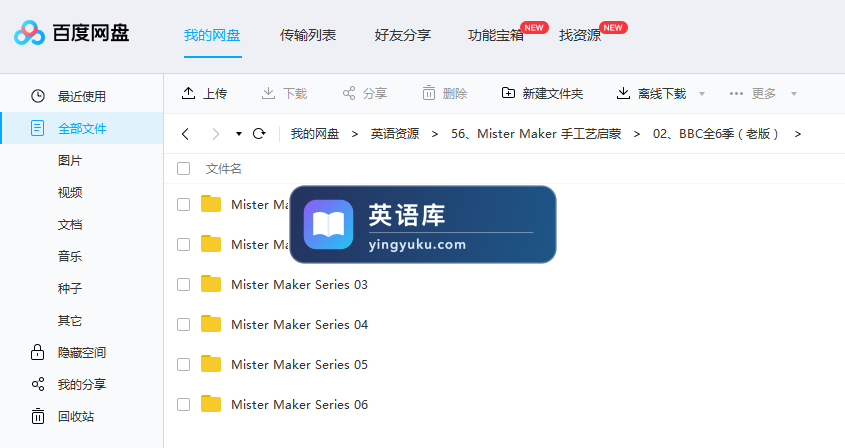
Task: Open Mister Maker Series 06 folder icon
Action: click(x=211, y=403)
